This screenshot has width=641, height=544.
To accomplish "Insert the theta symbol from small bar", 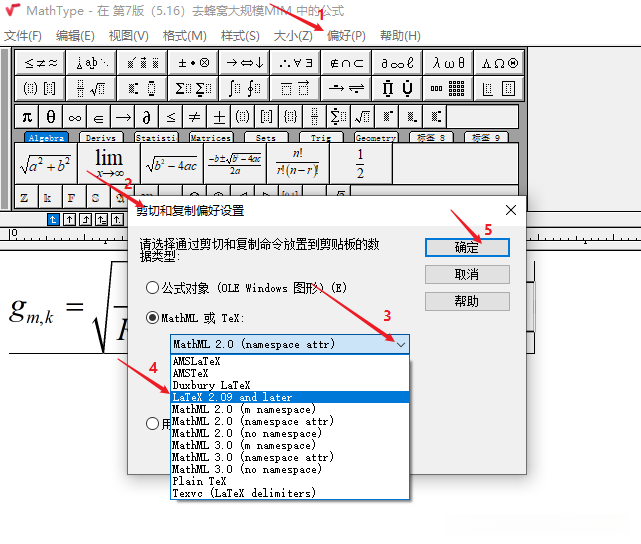I will 51,117.
